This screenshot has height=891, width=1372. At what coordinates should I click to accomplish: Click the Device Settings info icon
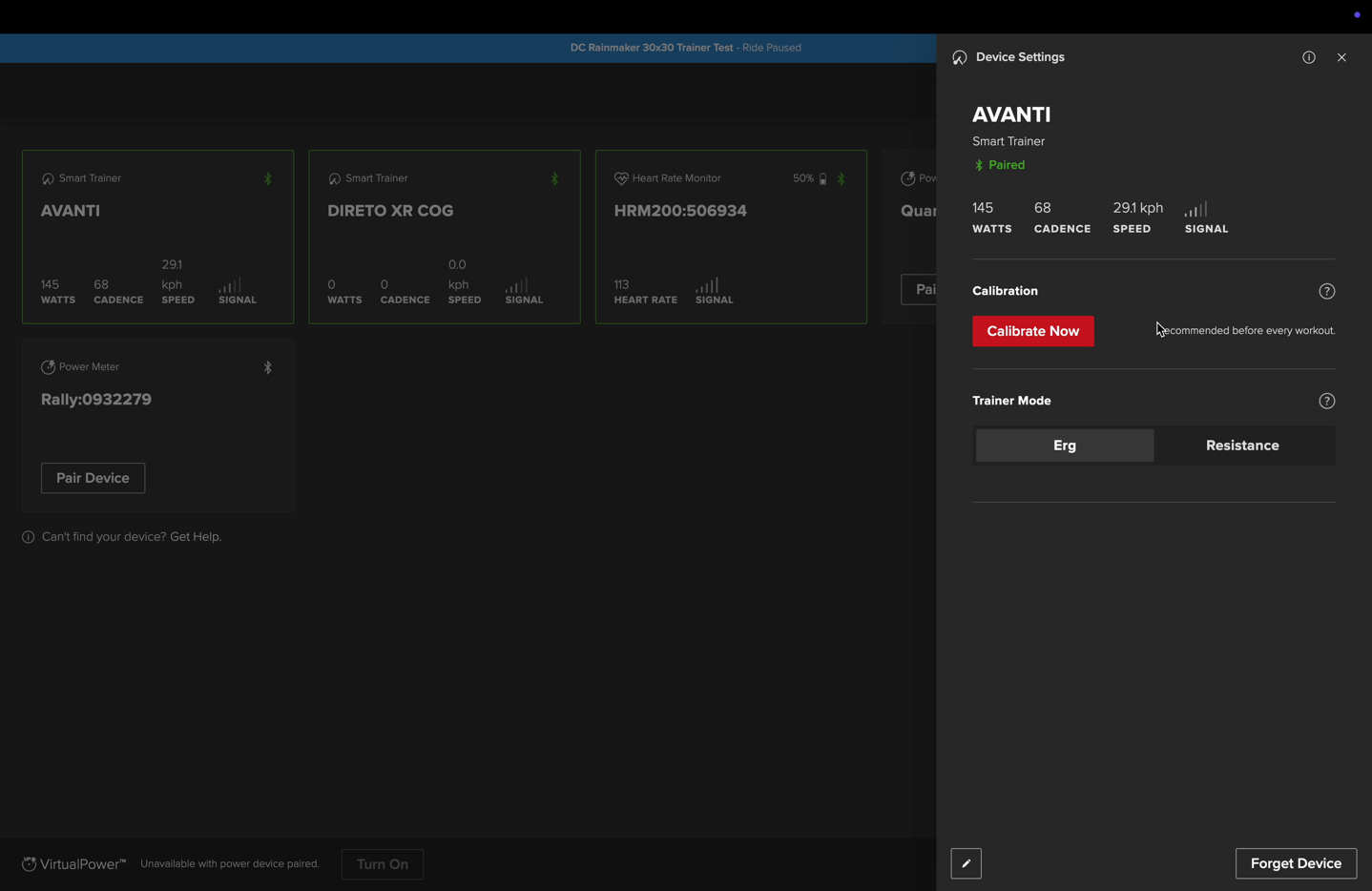(1309, 57)
